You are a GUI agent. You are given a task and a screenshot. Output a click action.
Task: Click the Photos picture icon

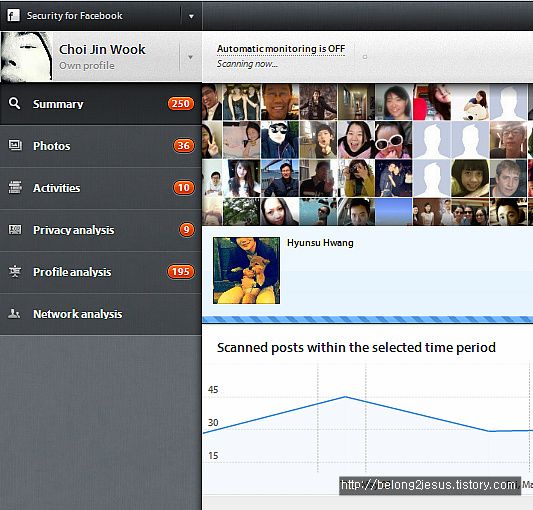tap(15, 146)
